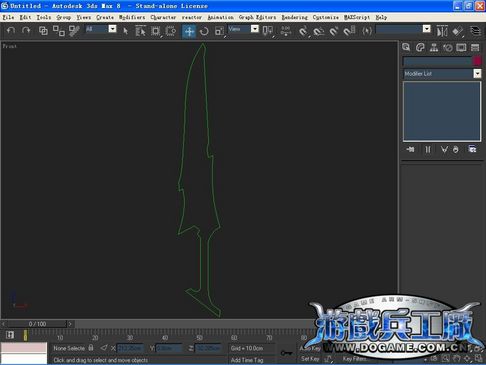This screenshot has width=486, height=365.
Task: Toggle the Angle Snap button
Action: pos(319,31)
